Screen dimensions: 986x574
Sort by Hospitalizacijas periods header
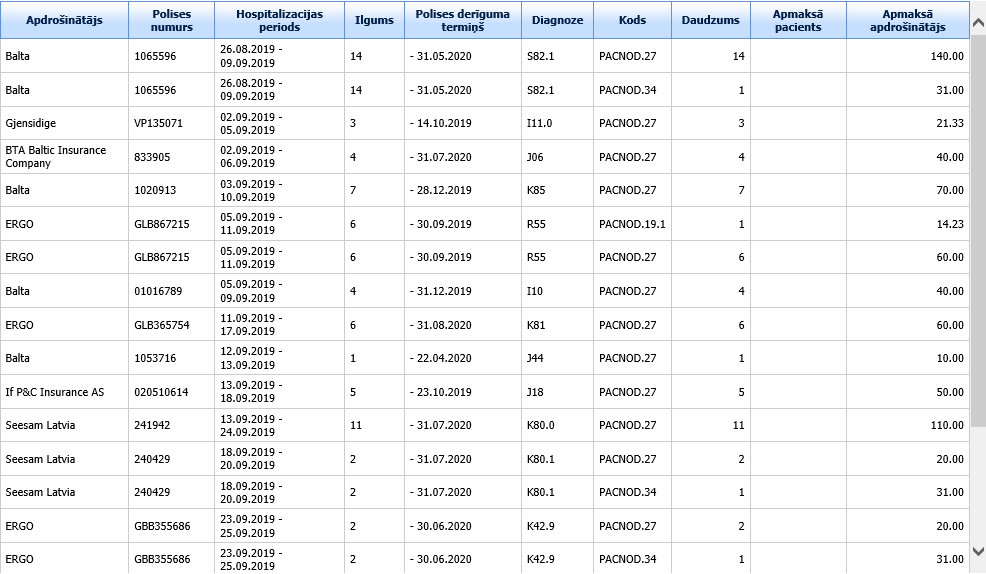click(x=279, y=20)
